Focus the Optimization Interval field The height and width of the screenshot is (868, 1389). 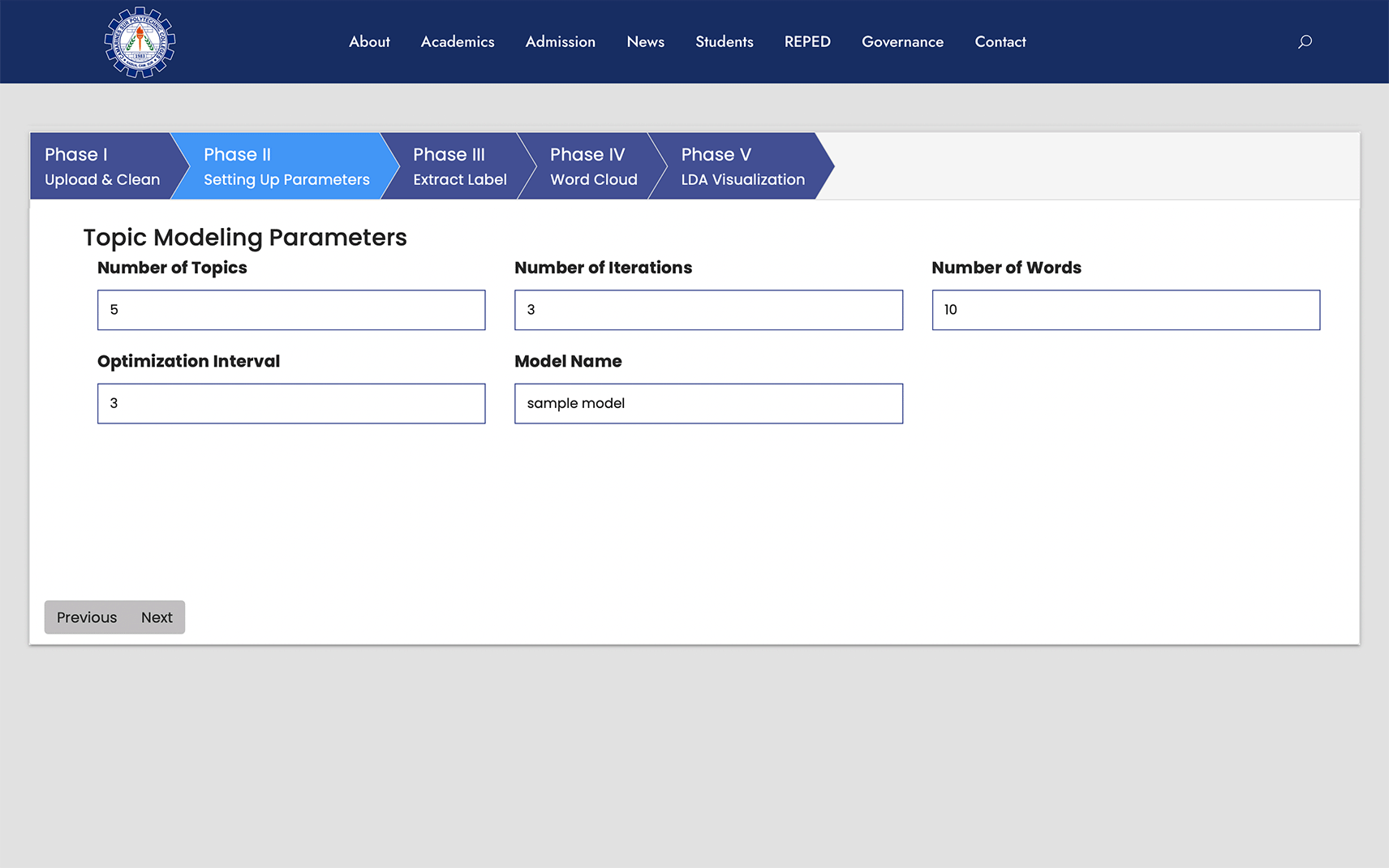coord(291,403)
